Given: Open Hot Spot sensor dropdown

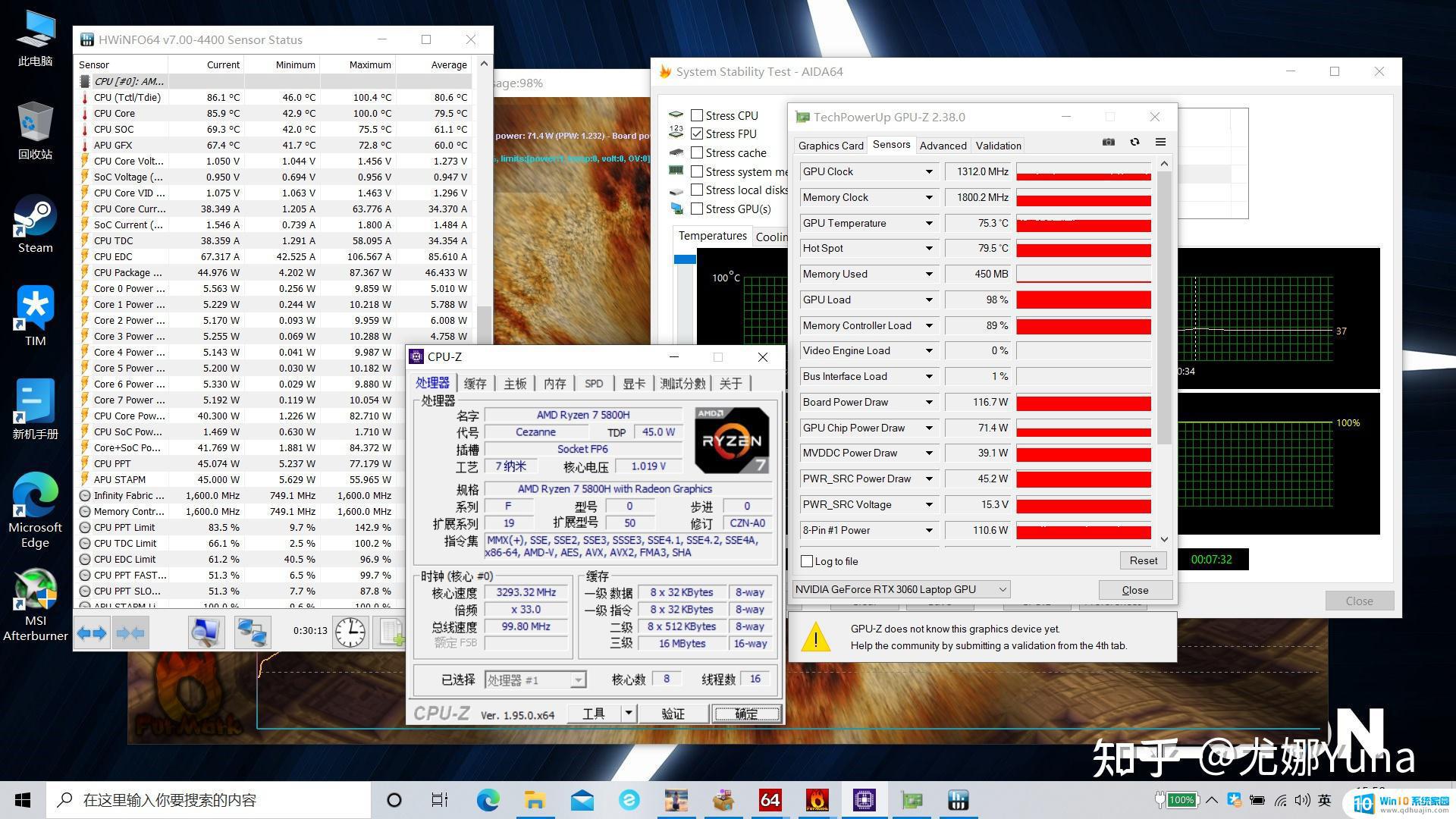Looking at the screenshot, I should point(928,249).
